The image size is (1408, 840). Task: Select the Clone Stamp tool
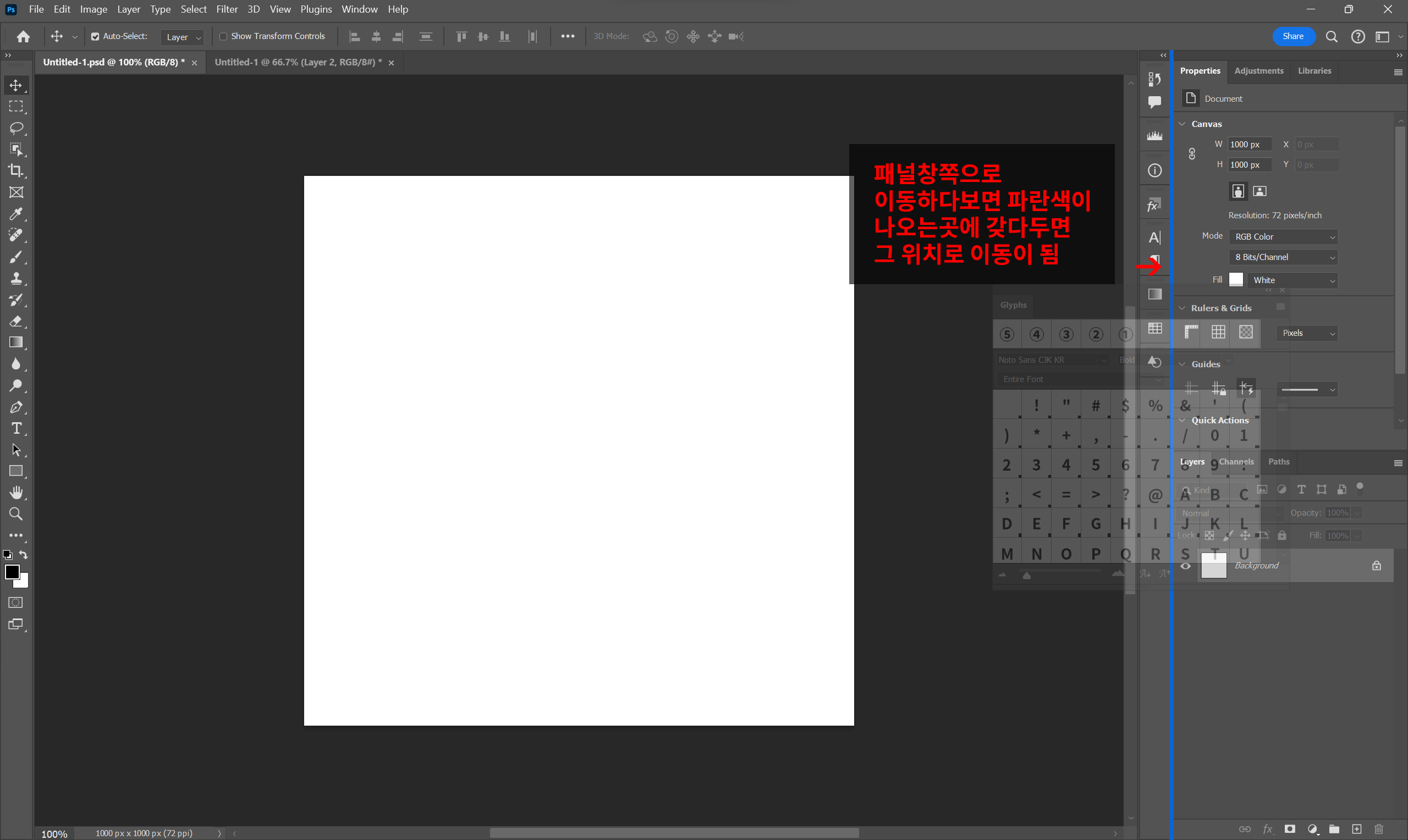point(16,279)
